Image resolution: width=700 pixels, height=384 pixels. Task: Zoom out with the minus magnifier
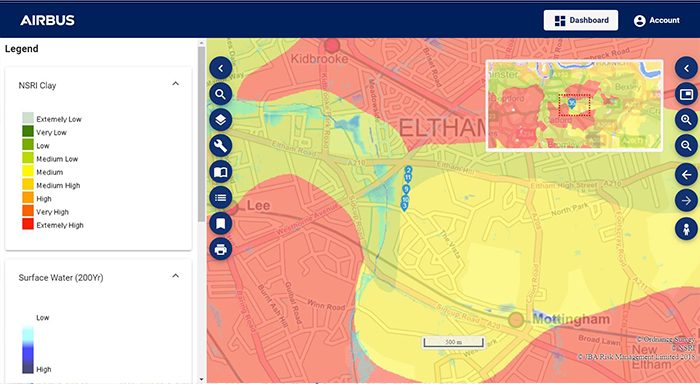point(686,146)
